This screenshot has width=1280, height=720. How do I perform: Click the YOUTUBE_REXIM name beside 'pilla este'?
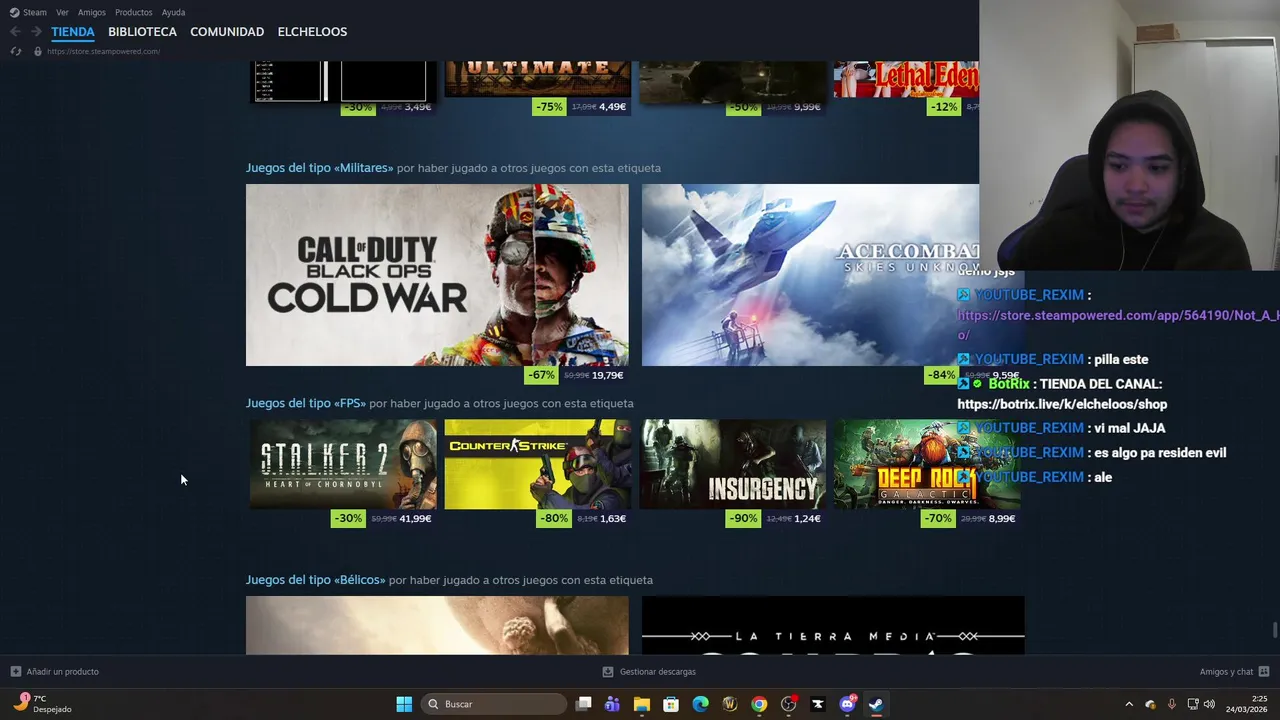(x=1029, y=359)
